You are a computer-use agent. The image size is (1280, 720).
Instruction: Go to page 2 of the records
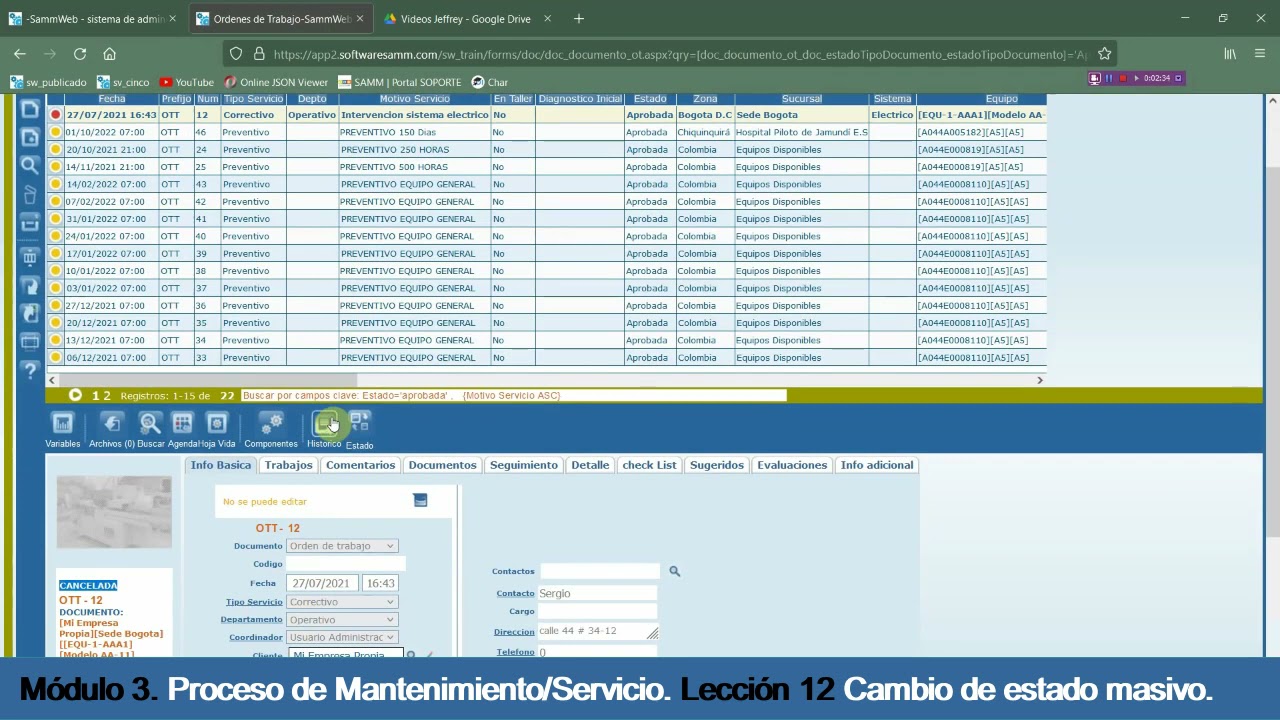107,396
